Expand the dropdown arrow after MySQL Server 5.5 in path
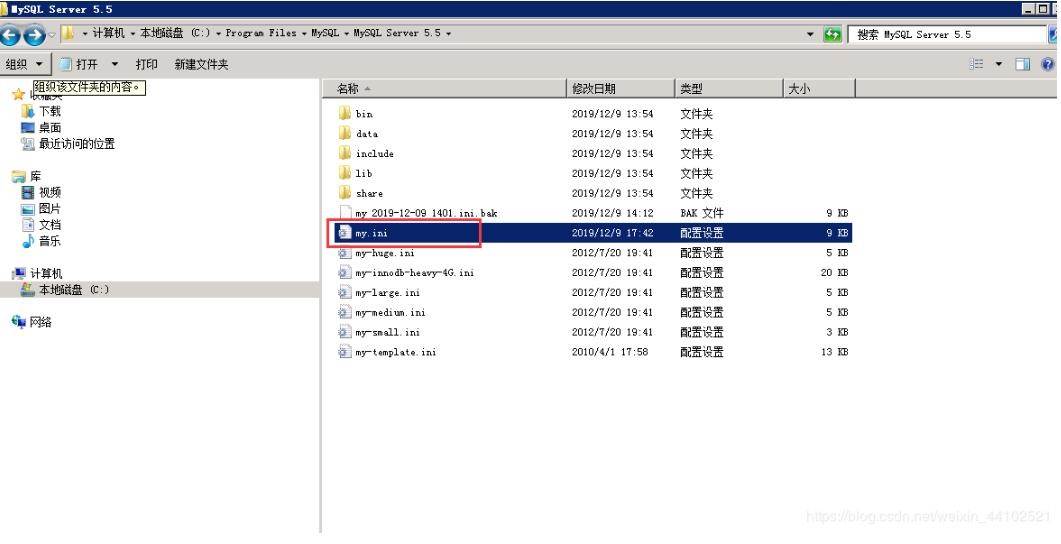Viewport: 1061px width, 544px height. [448, 33]
